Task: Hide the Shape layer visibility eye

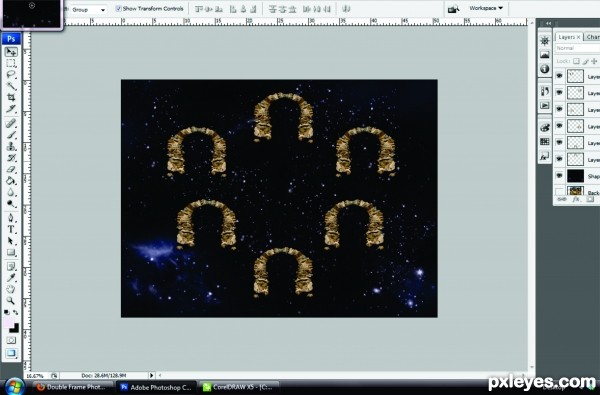Action: 559,176
